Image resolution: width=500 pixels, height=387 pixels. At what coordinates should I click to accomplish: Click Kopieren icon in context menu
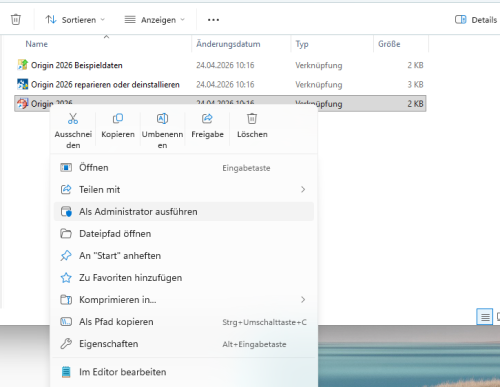118,119
